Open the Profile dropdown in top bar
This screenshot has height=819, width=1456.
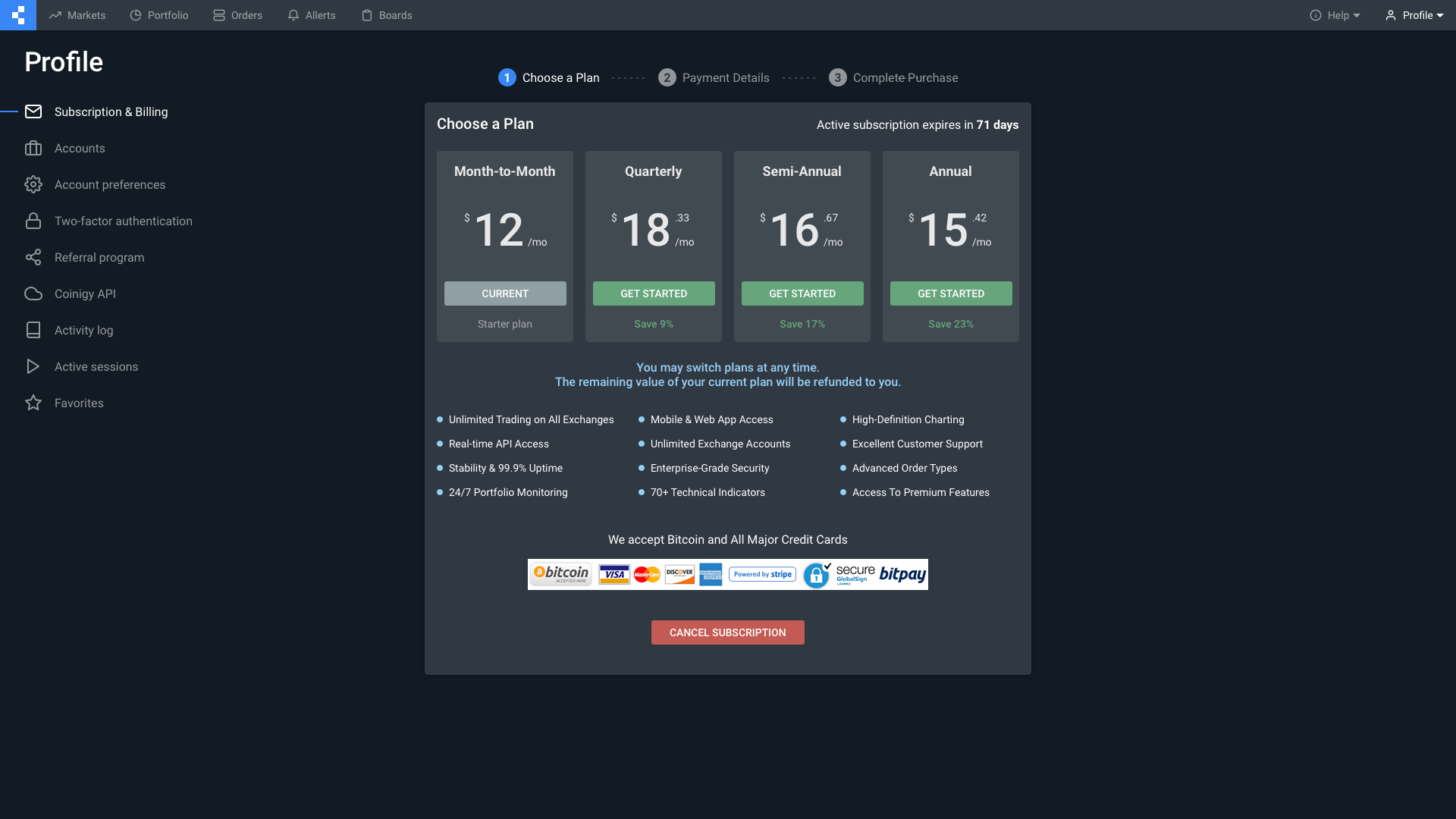(1414, 15)
